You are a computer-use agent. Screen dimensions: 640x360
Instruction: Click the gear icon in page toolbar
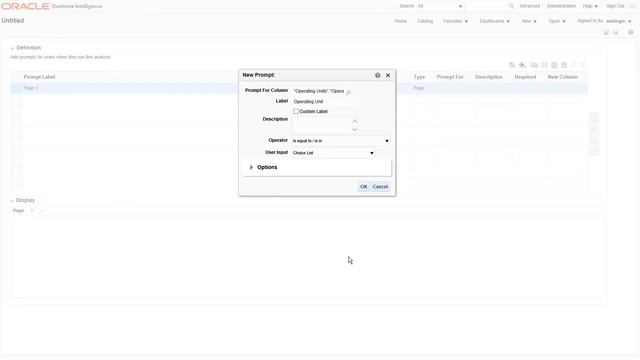[631, 32]
